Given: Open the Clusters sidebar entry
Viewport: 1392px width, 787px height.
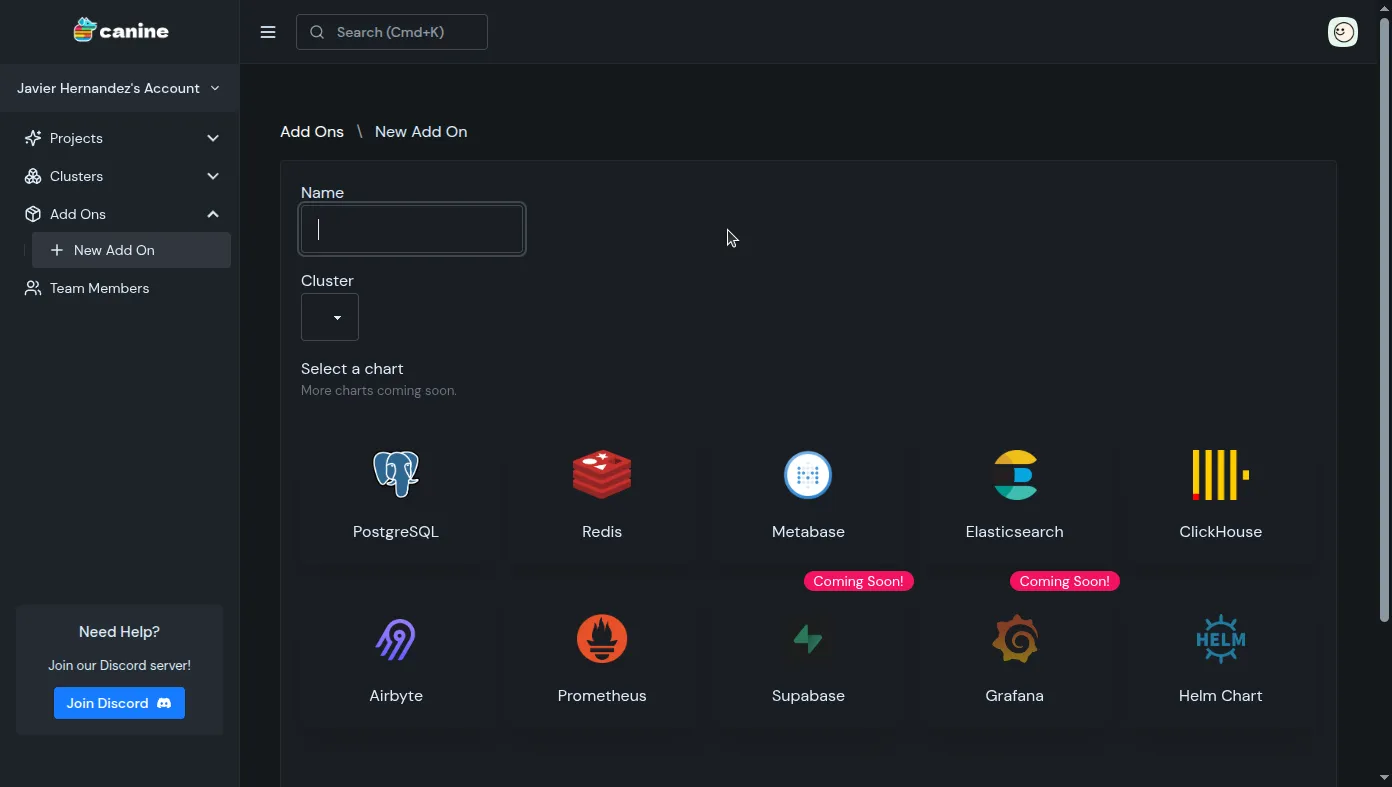Looking at the screenshot, I should 76,176.
